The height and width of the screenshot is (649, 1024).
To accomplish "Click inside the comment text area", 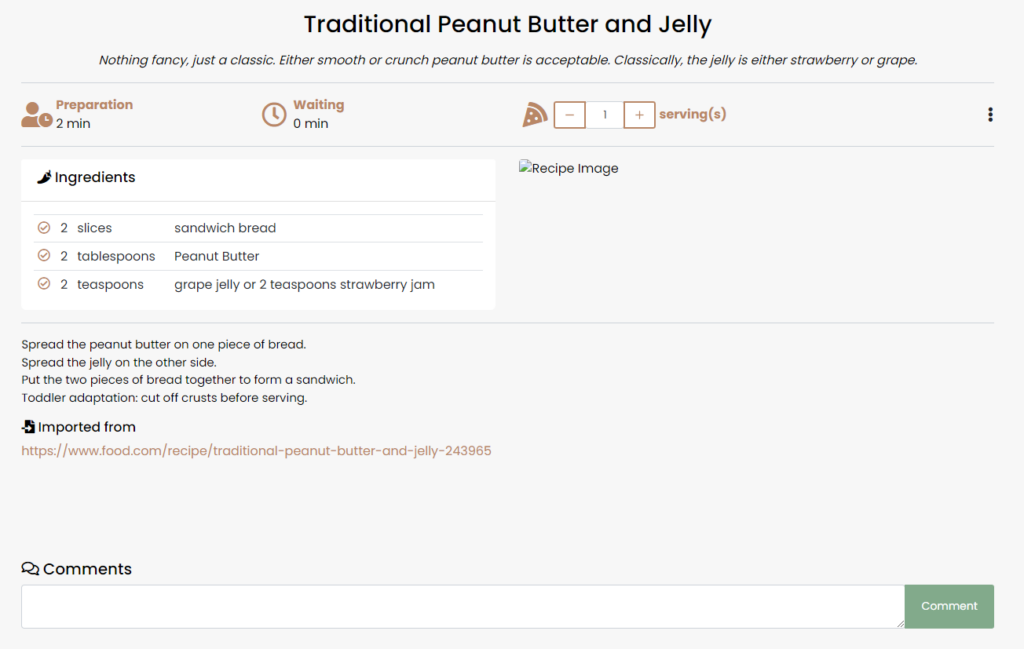I will 462,606.
